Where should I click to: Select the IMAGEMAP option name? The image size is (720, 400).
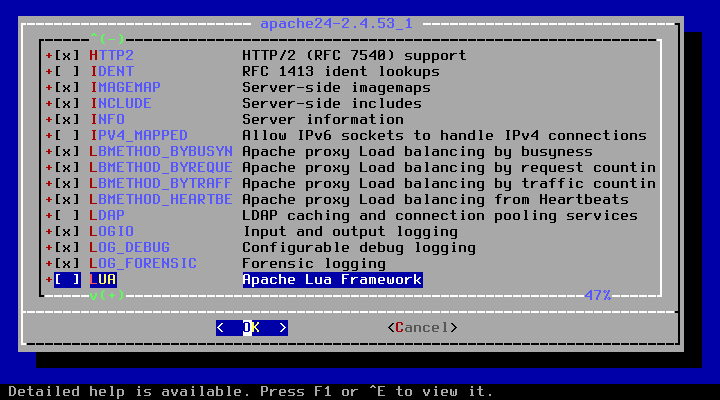point(125,88)
